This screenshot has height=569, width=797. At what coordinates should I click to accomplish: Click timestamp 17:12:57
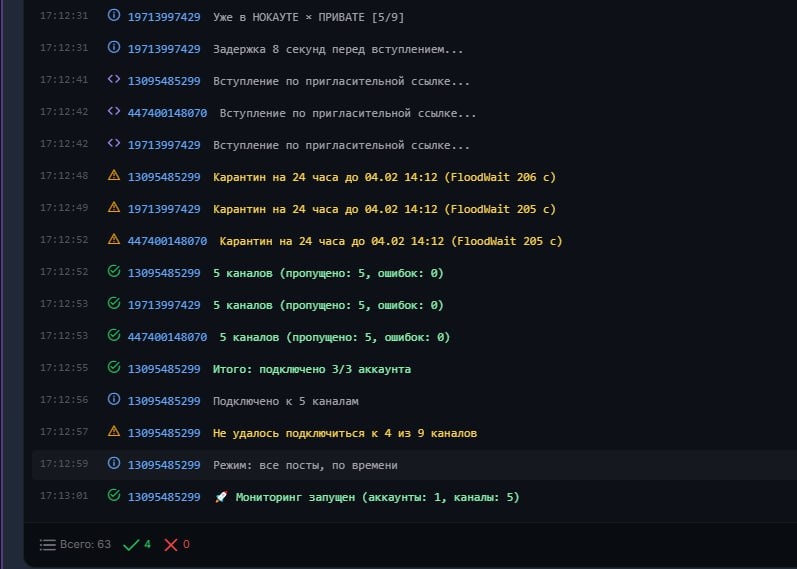click(x=64, y=432)
